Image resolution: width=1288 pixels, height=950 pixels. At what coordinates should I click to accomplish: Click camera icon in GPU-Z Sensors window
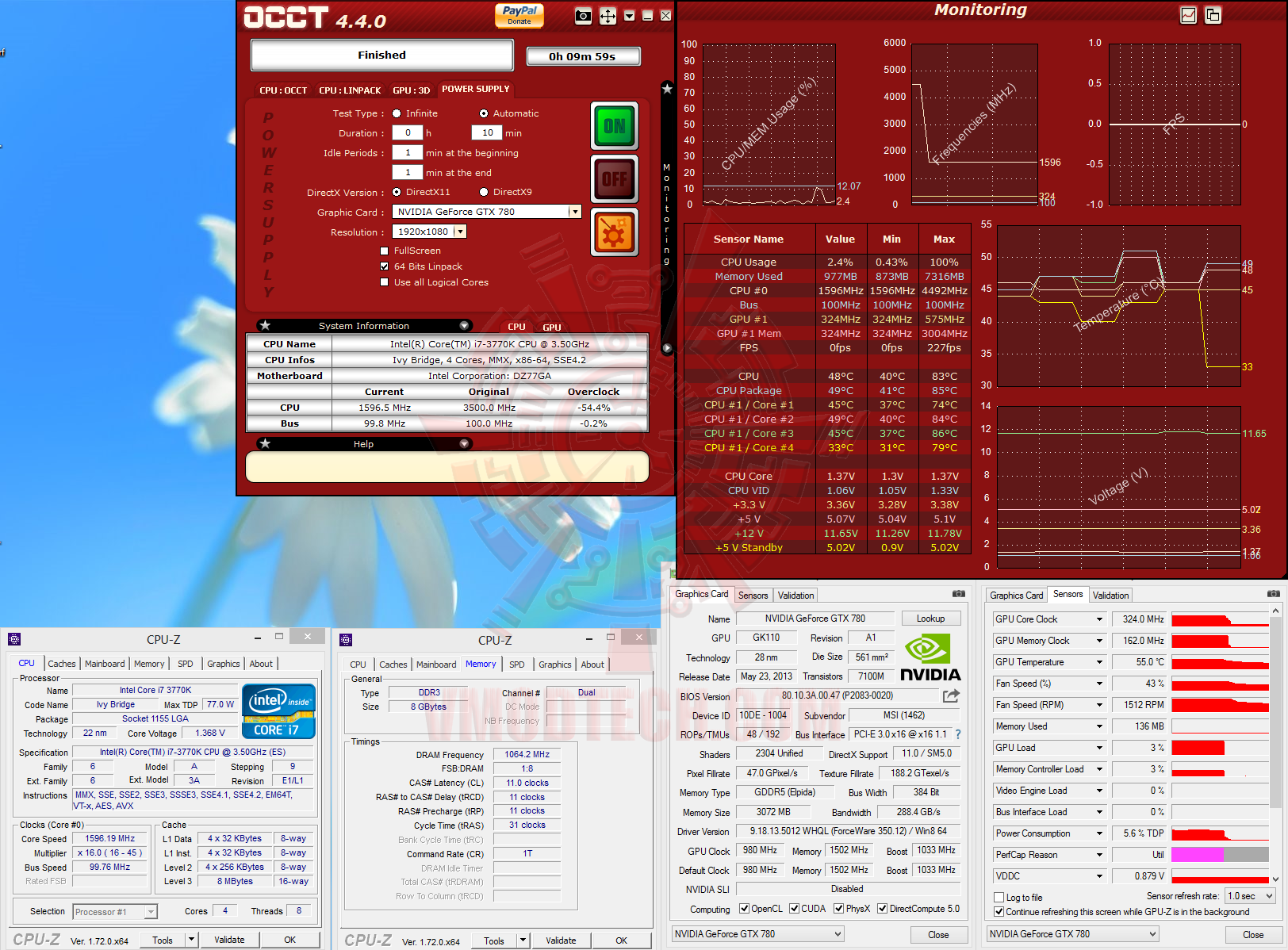(x=1274, y=594)
